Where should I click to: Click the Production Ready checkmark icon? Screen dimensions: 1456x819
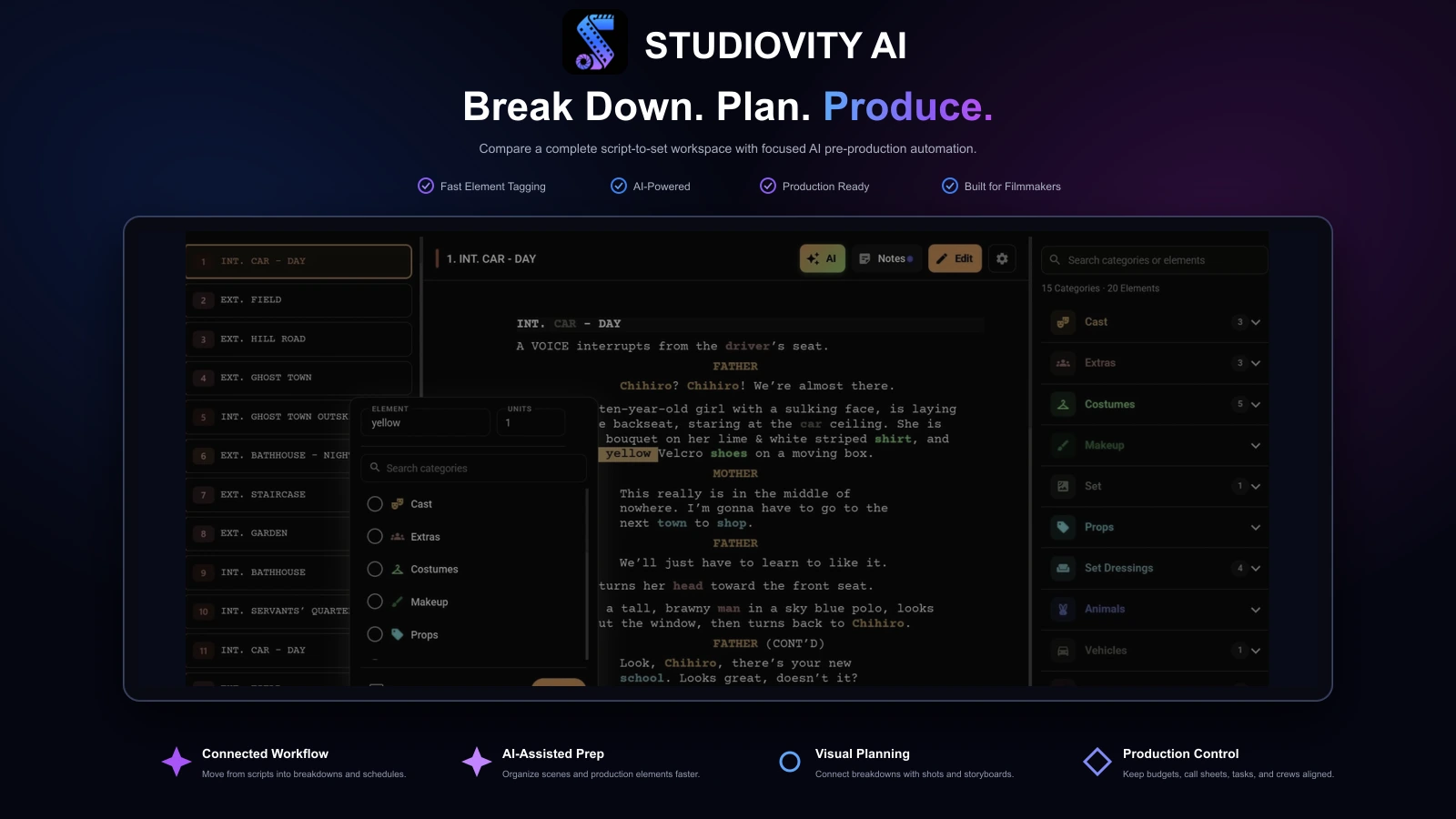(x=768, y=186)
